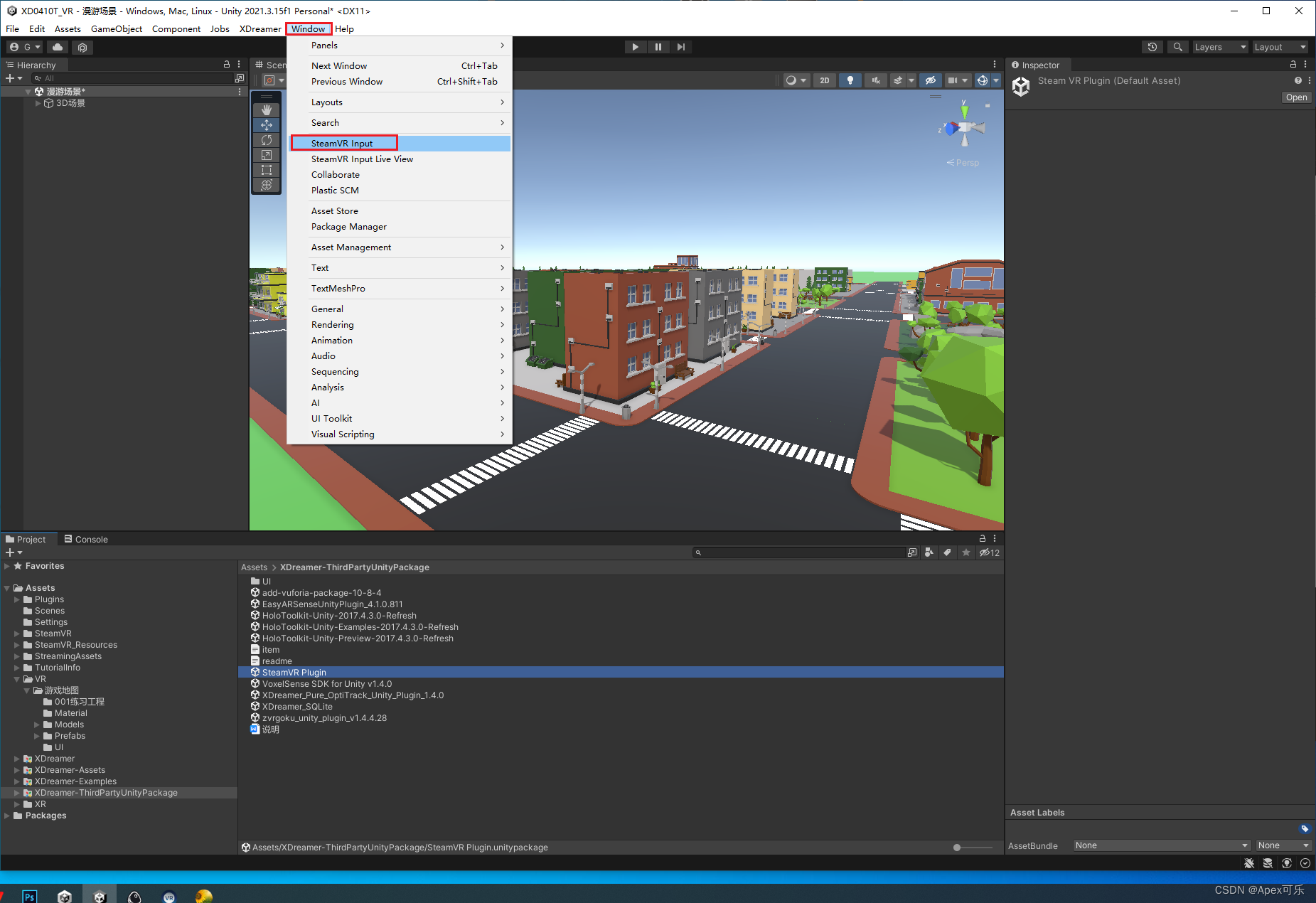Choose SteamVR Input from Window menu

(400, 143)
